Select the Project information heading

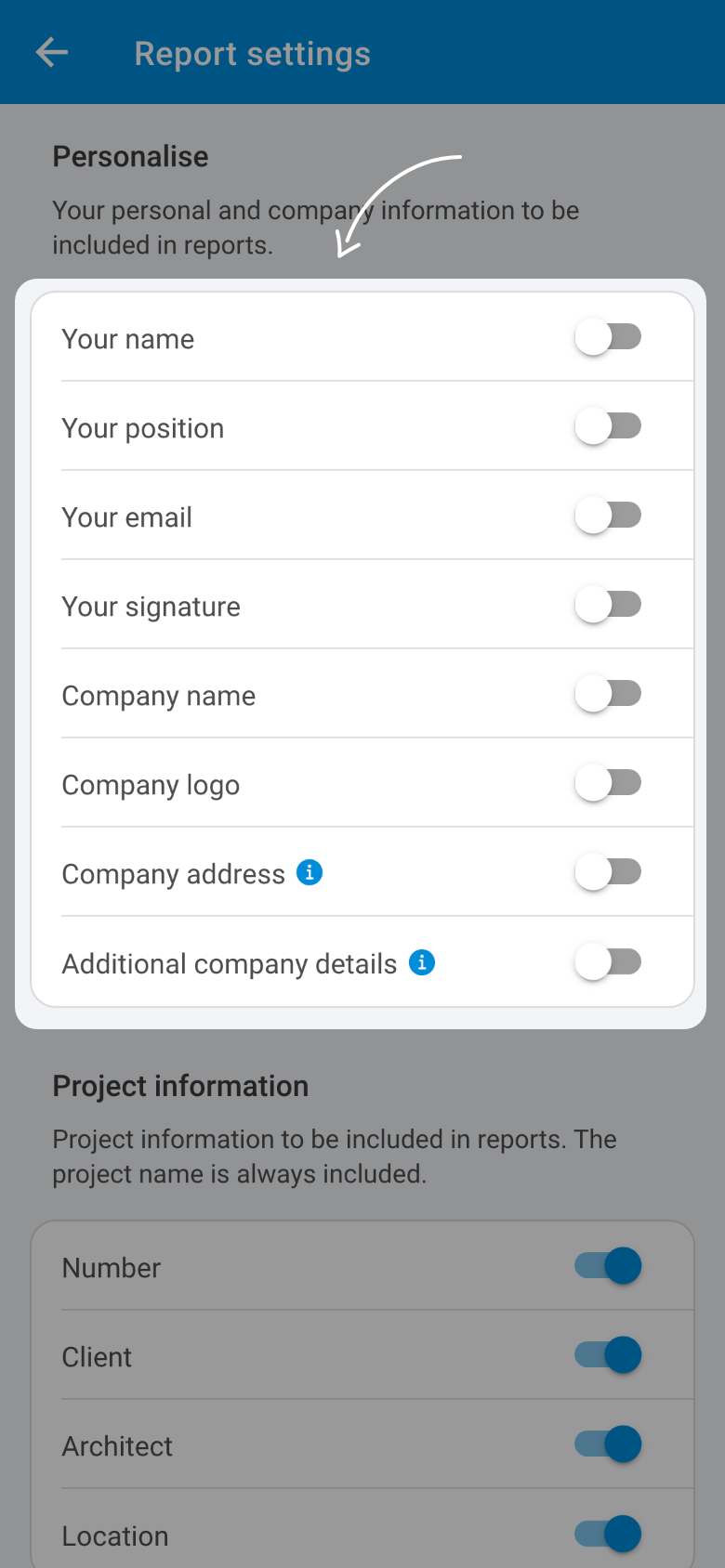pos(180,1086)
